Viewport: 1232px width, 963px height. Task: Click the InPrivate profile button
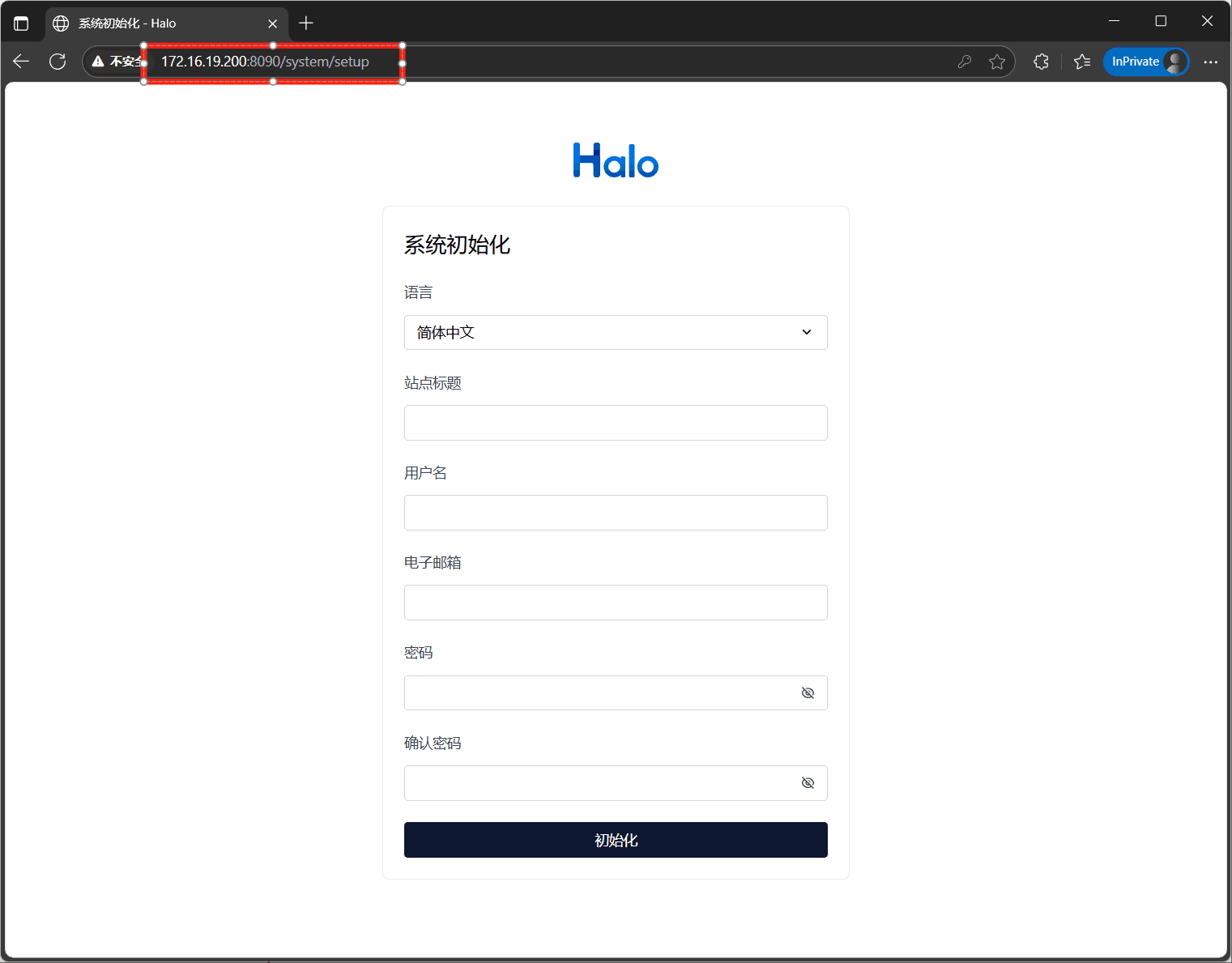coord(1146,62)
